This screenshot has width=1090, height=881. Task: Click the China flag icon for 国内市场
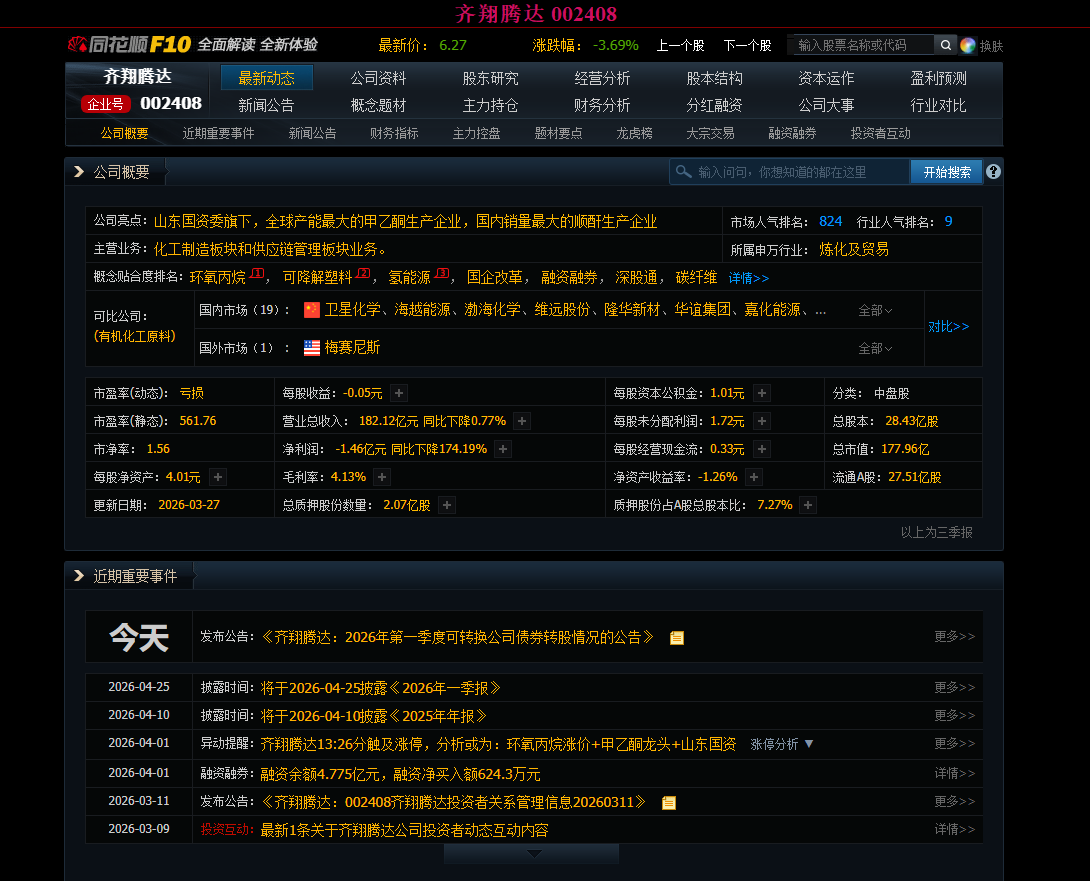(x=311, y=309)
